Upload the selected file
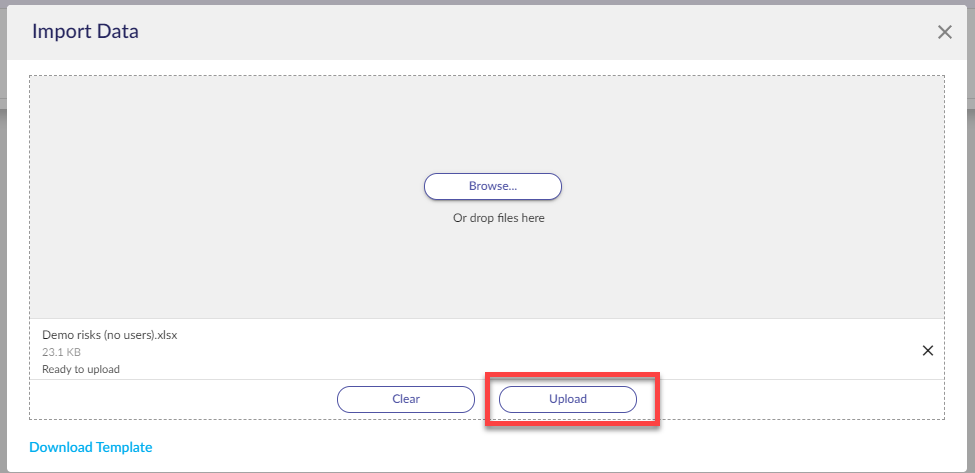Image resolution: width=975 pixels, height=473 pixels. 567,399
